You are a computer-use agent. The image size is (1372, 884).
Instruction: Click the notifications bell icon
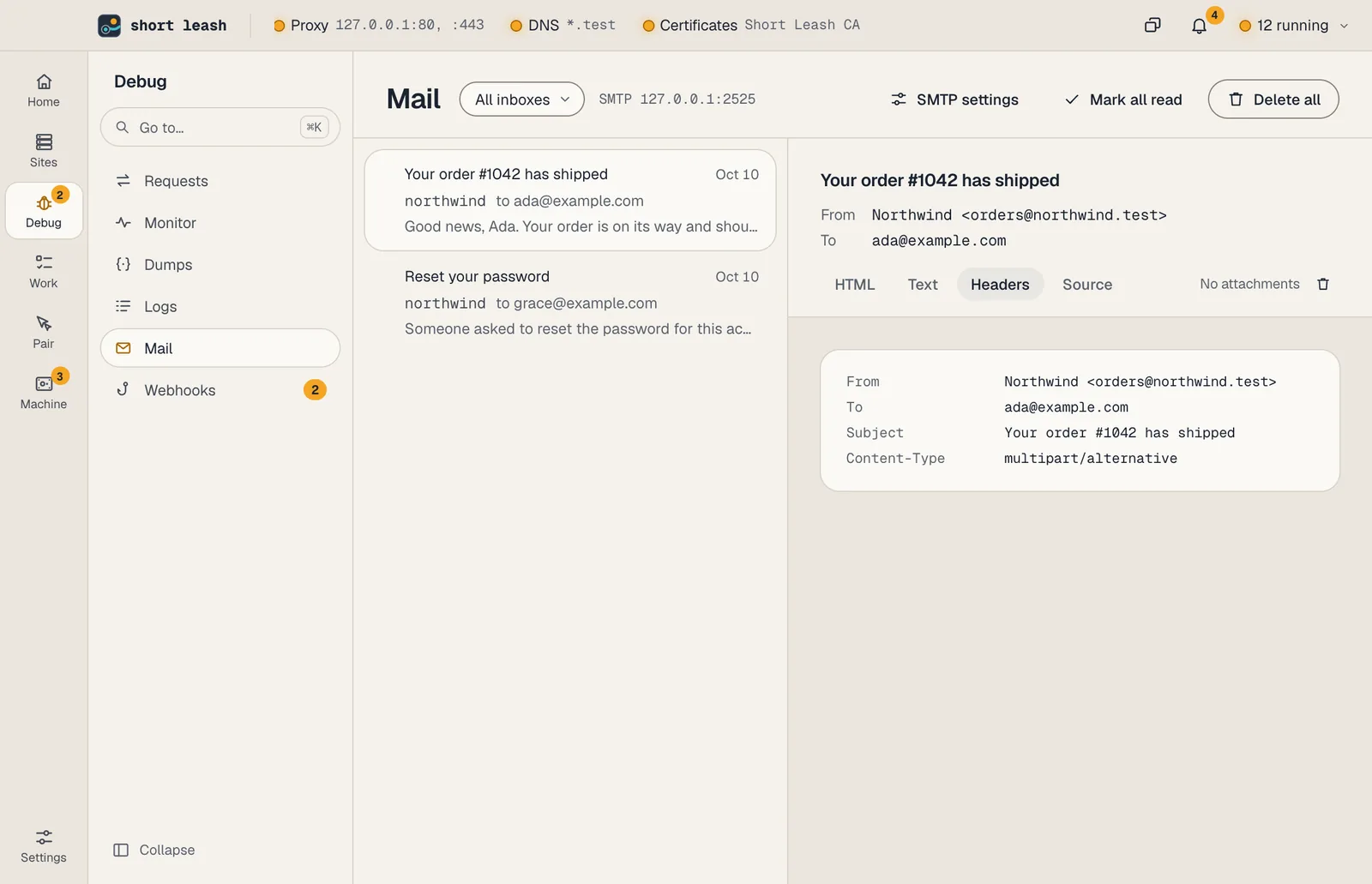(1199, 26)
